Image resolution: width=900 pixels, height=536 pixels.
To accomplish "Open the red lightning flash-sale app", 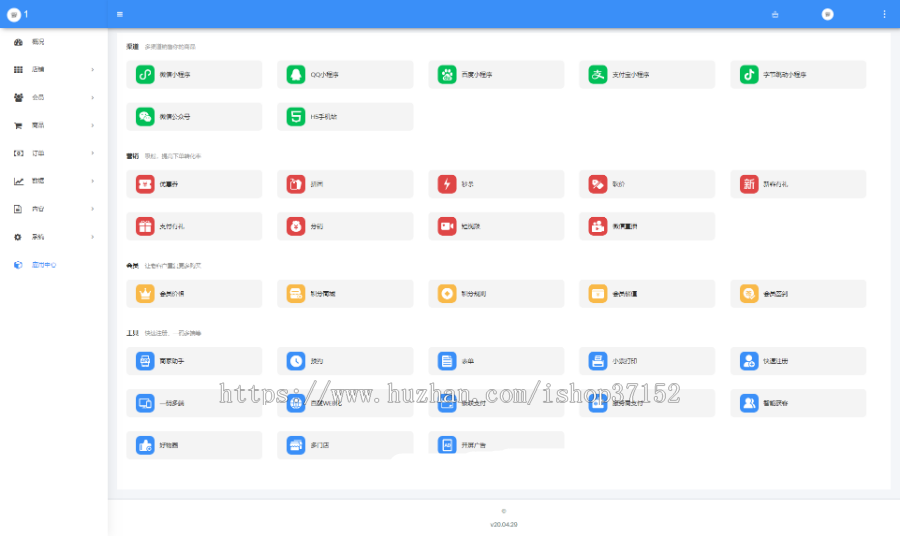I will (496, 184).
